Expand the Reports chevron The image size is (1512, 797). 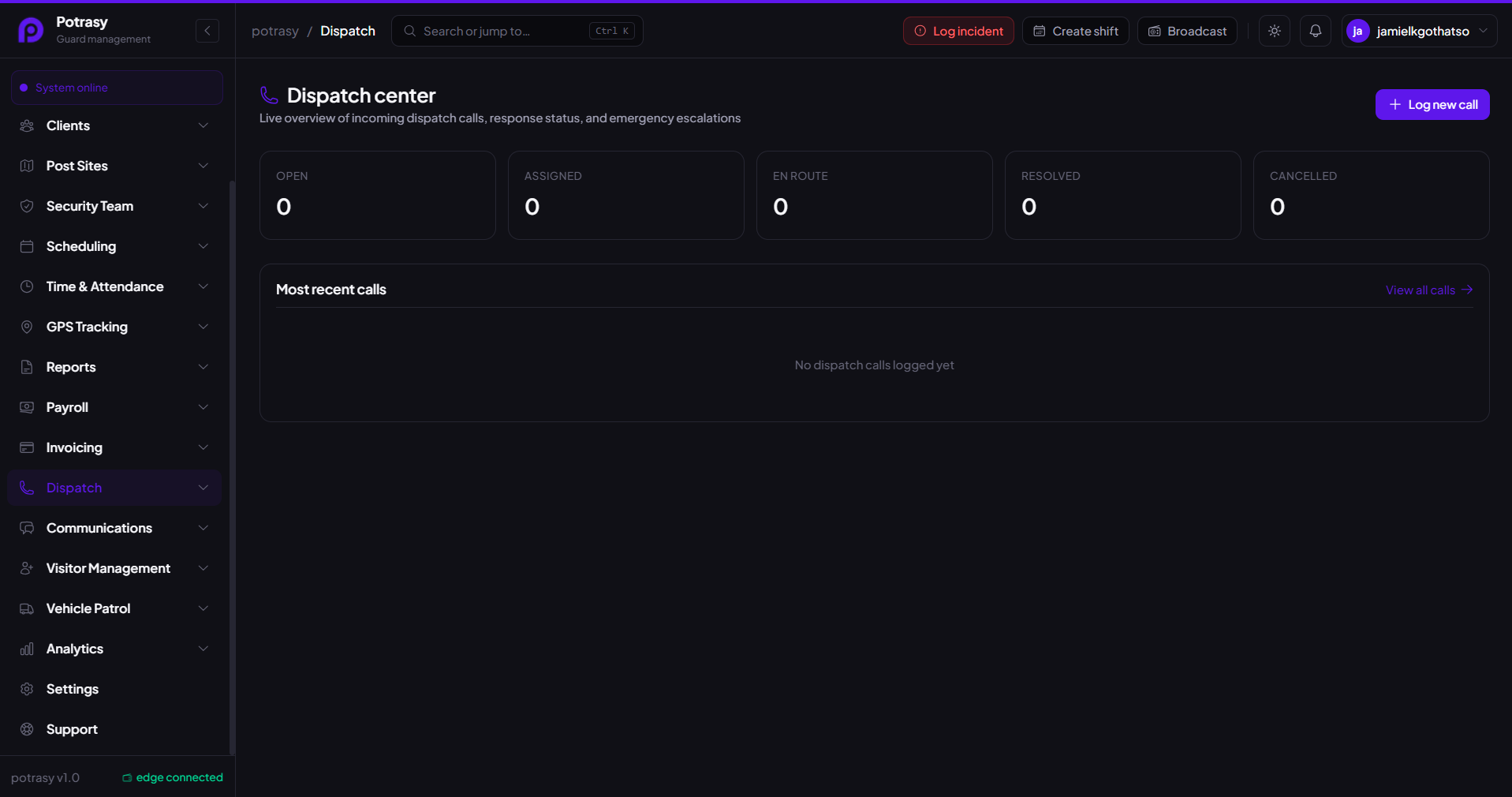[203, 367]
